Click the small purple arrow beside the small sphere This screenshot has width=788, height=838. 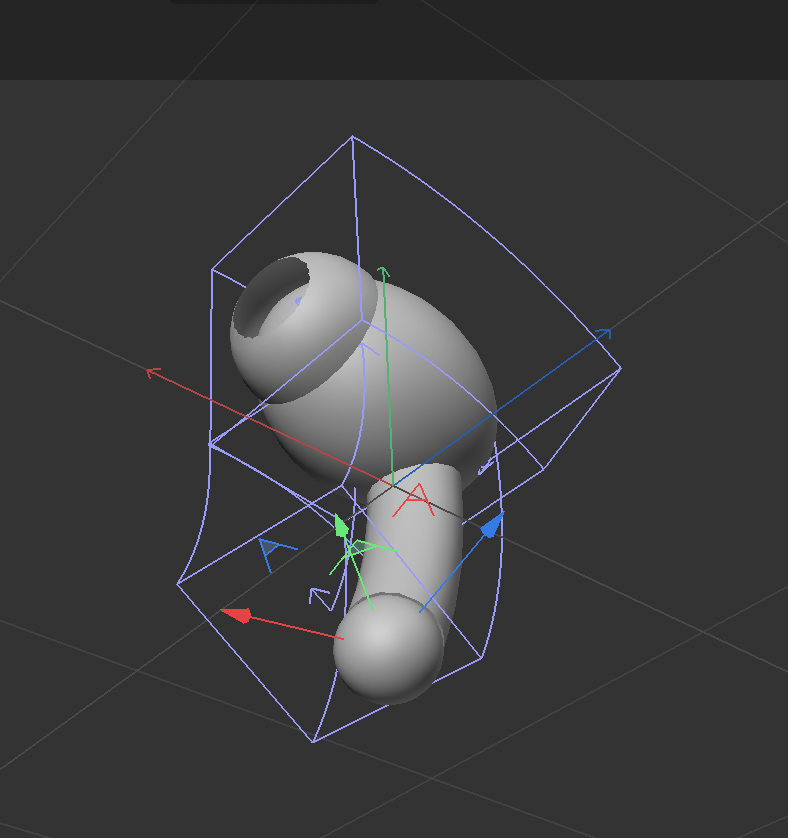click(319, 597)
